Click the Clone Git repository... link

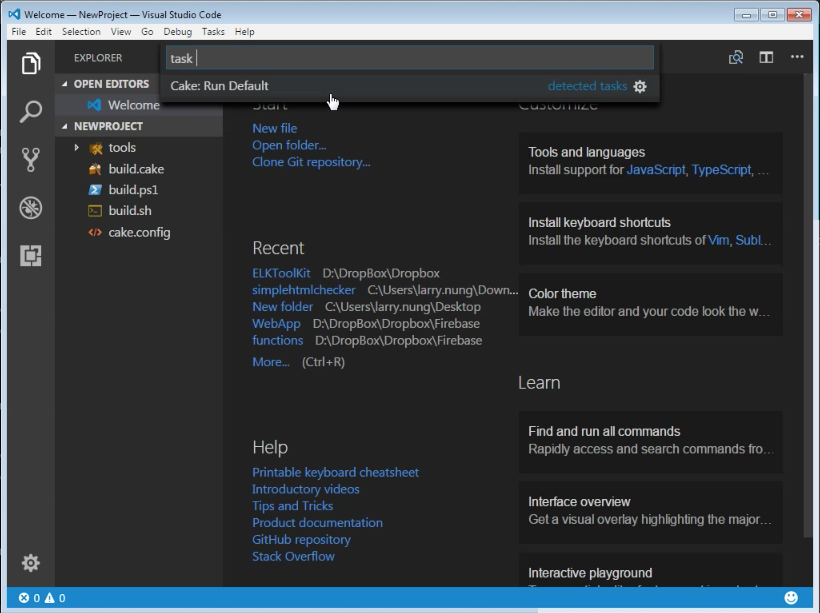[x=311, y=162]
